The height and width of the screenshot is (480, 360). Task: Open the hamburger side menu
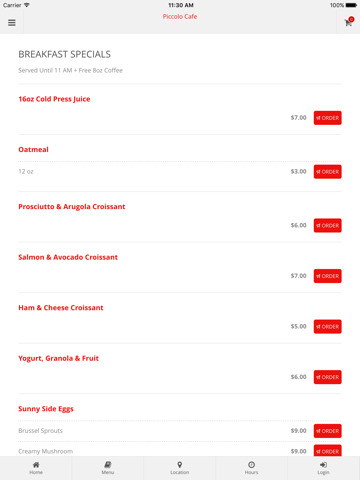[x=12, y=23]
